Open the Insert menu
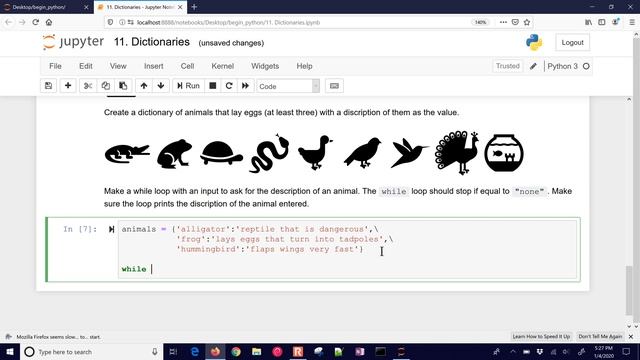The image size is (640, 360). [x=153, y=66]
